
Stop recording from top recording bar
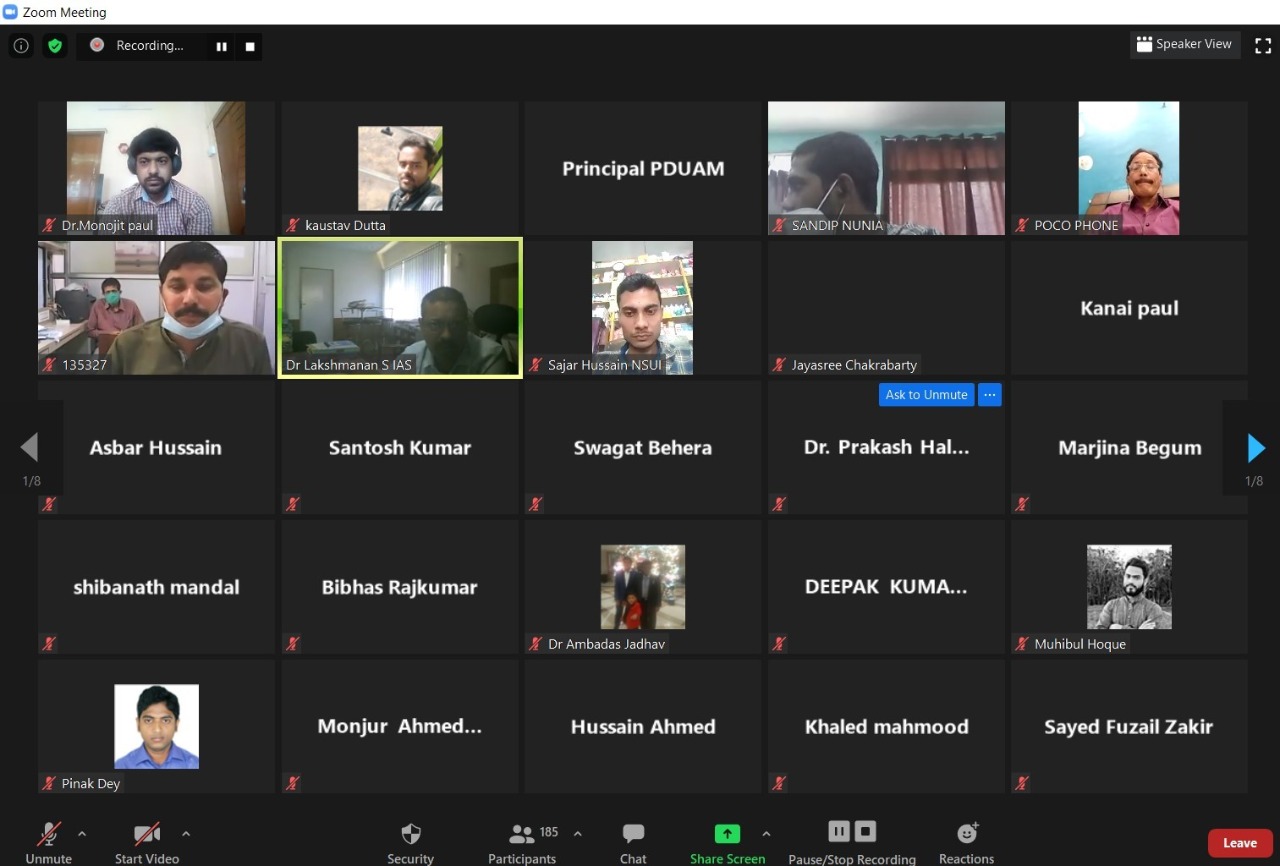click(250, 46)
